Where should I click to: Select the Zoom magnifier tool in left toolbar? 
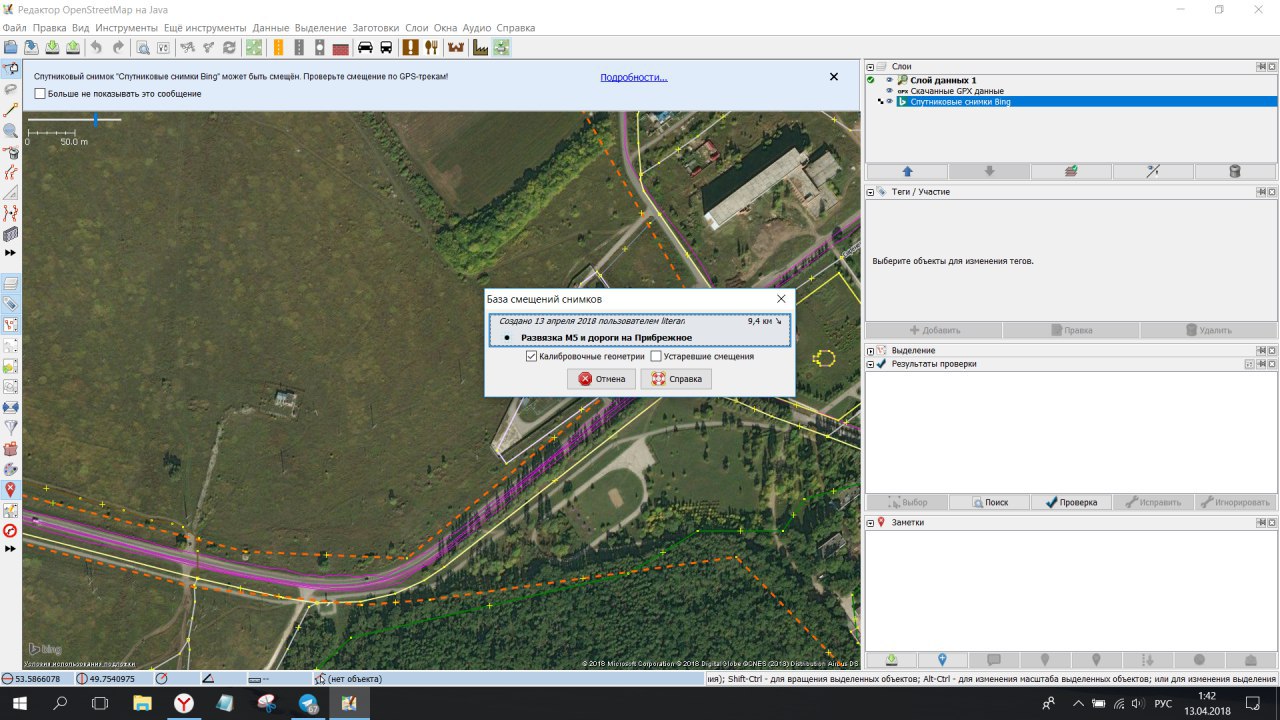point(11,131)
